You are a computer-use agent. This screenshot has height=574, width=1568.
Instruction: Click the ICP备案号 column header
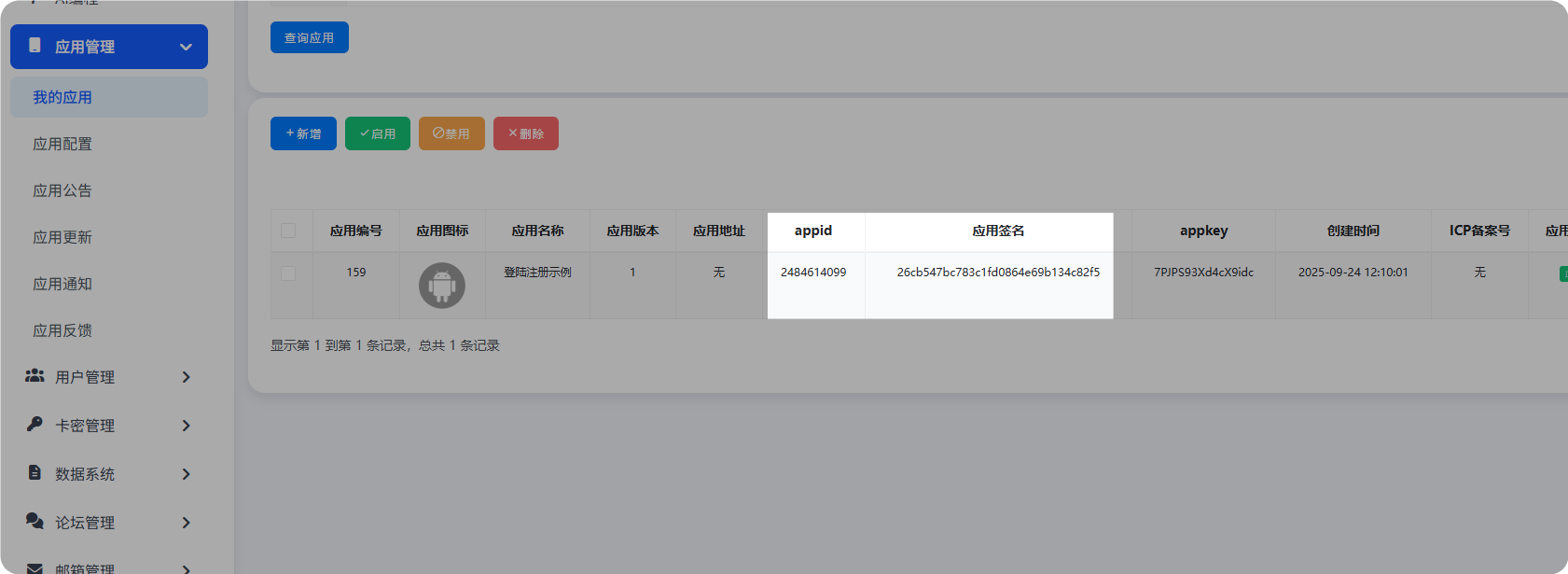pyautogui.click(x=1480, y=231)
